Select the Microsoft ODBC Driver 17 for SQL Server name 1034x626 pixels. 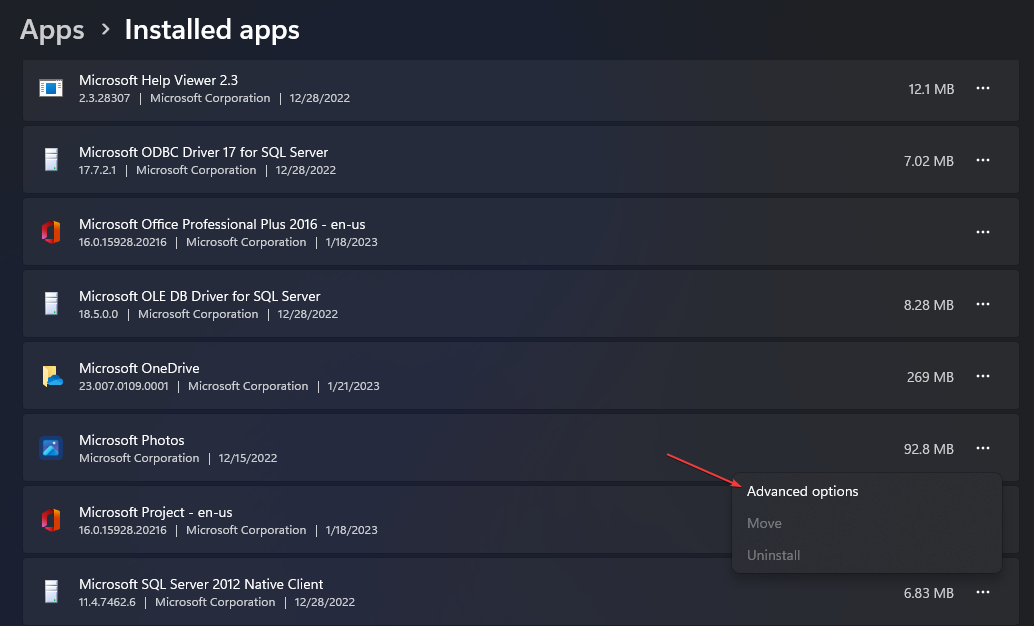(x=203, y=152)
